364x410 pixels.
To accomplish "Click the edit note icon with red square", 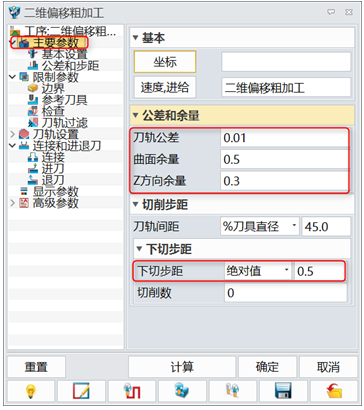I will tap(81, 390).
